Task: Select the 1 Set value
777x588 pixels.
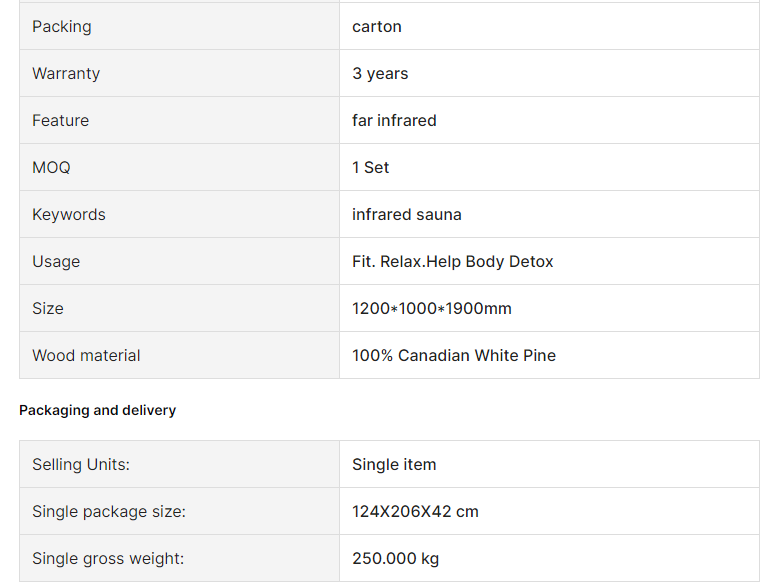Action: click(370, 167)
